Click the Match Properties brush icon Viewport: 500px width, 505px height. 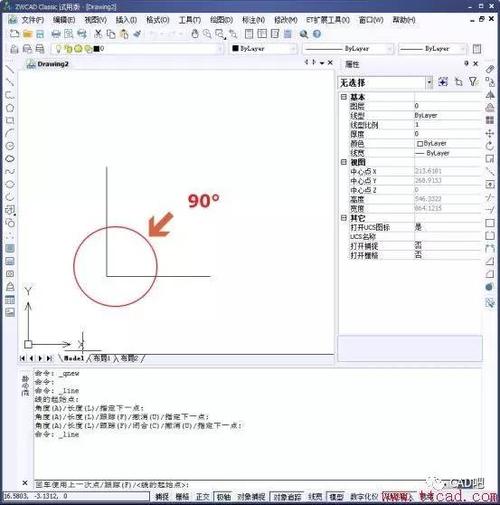click(137, 34)
